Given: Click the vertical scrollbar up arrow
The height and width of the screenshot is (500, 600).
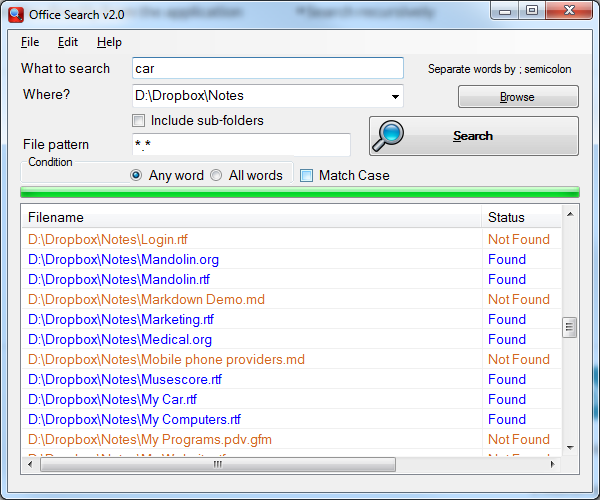Looking at the screenshot, I should click(x=570, y=214).
